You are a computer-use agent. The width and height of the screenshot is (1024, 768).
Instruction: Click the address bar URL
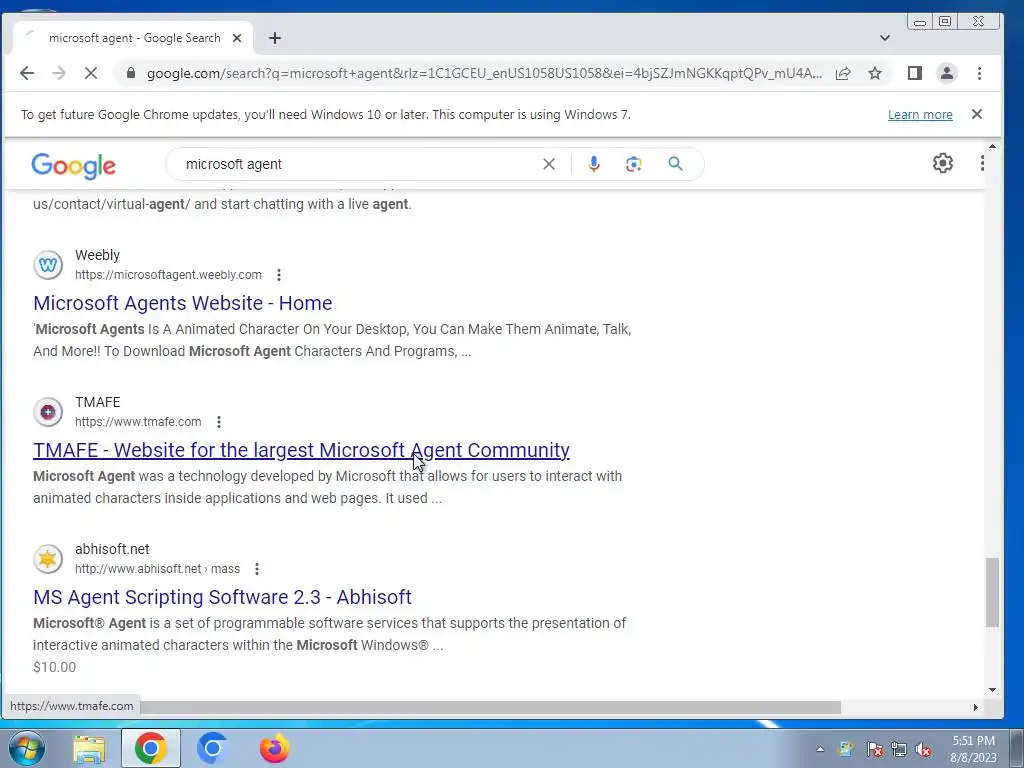click(x=484, y=73)
